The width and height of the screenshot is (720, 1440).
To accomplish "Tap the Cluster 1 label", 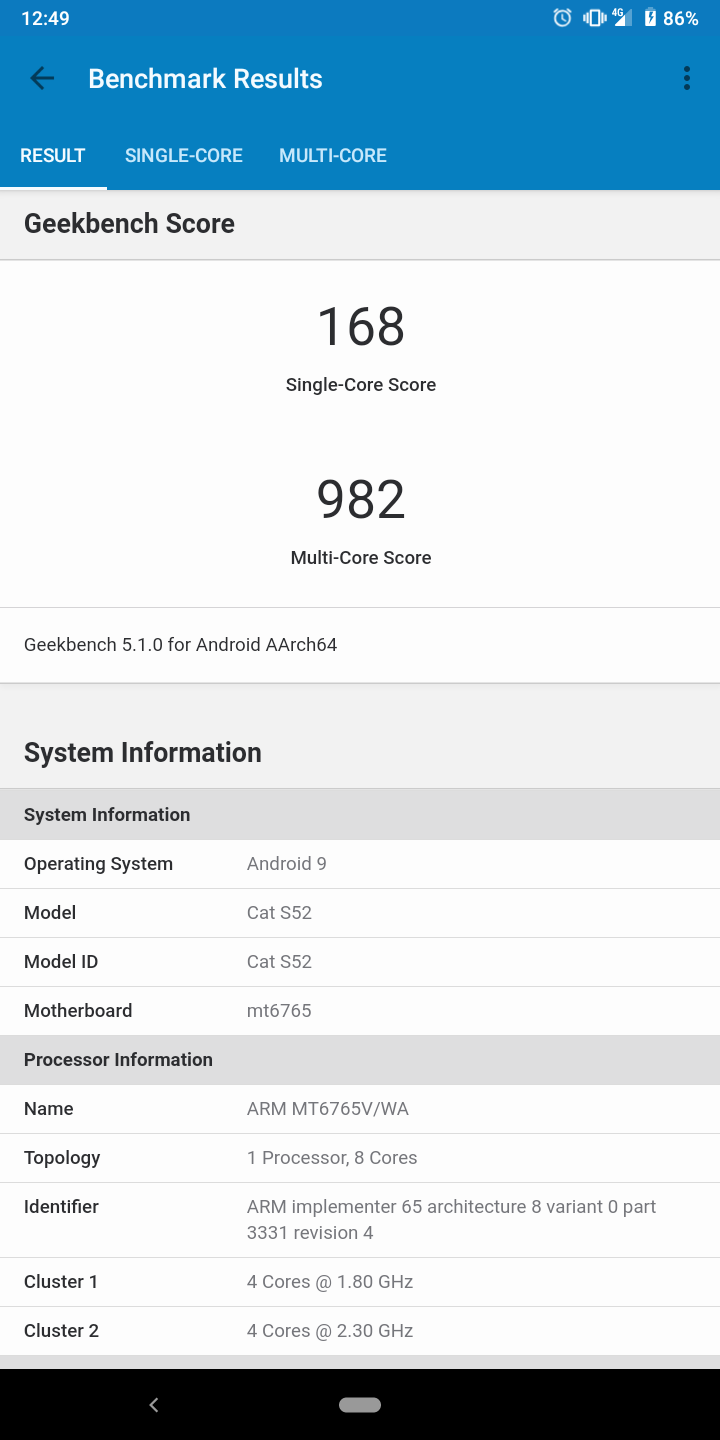I will coord(61,1282).
